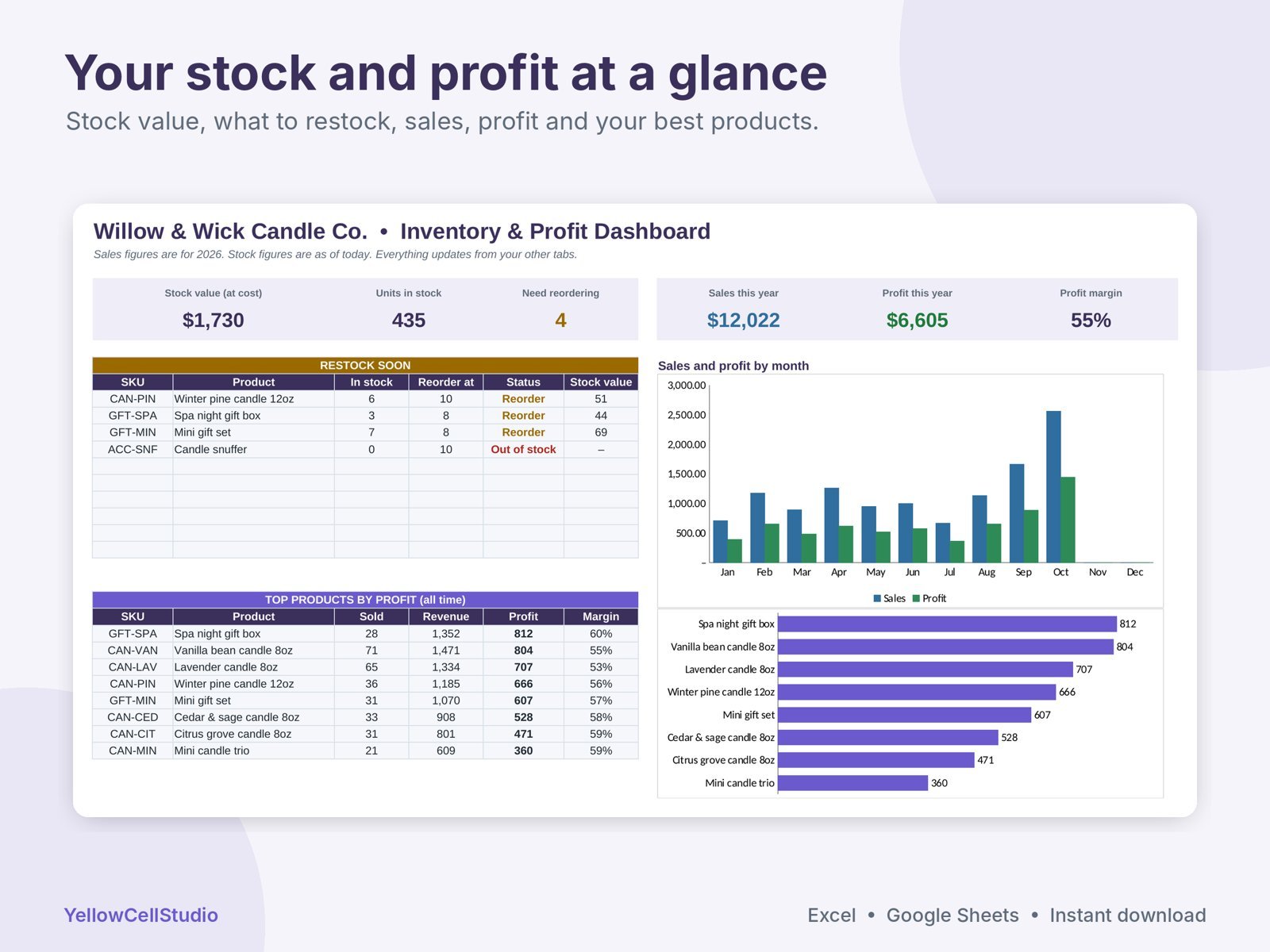Select the Inventory & Profit Dashboard title

point(555,231)
